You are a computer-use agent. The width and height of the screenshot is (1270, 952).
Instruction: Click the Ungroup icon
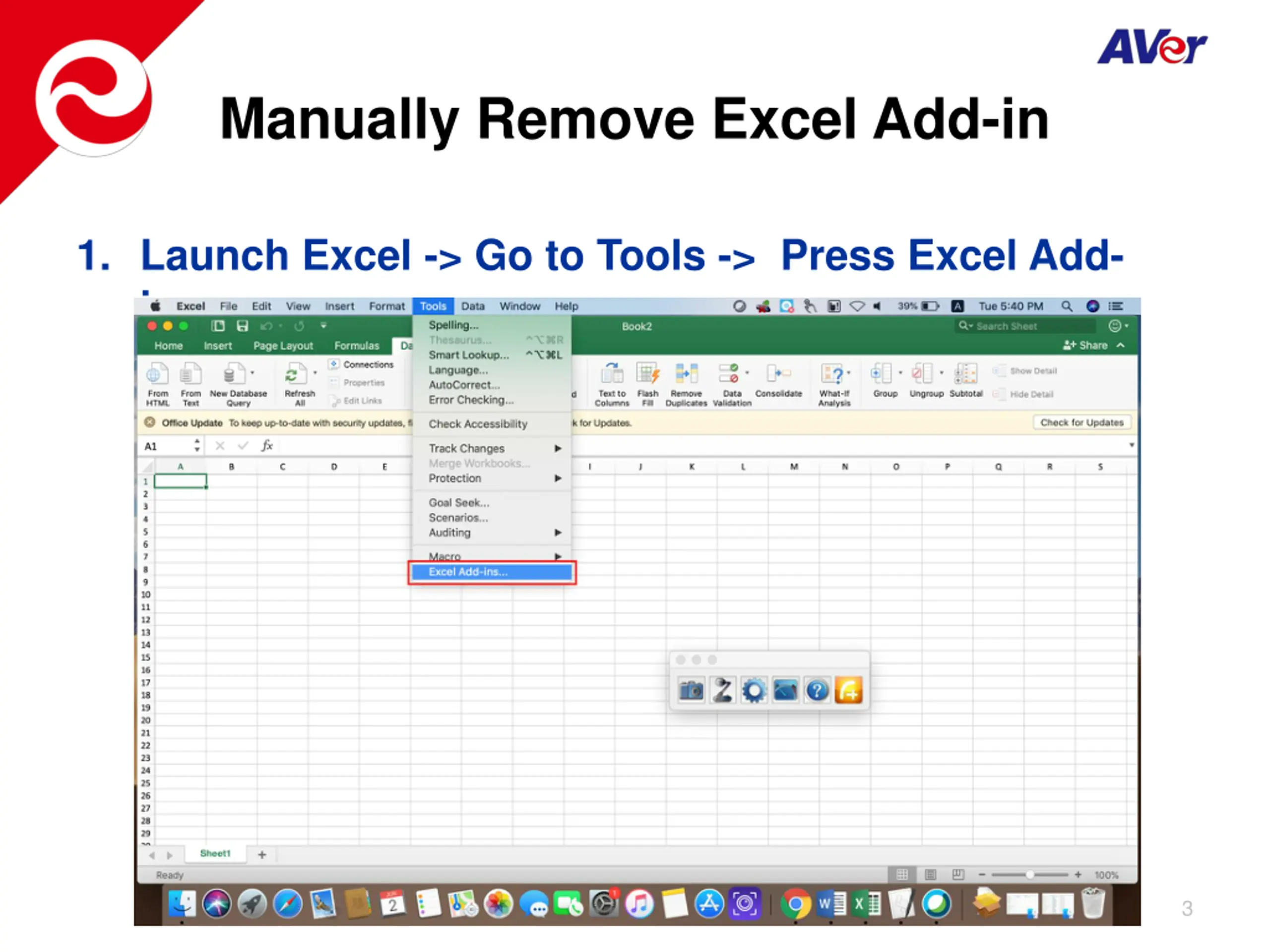[x=923, y=373]
